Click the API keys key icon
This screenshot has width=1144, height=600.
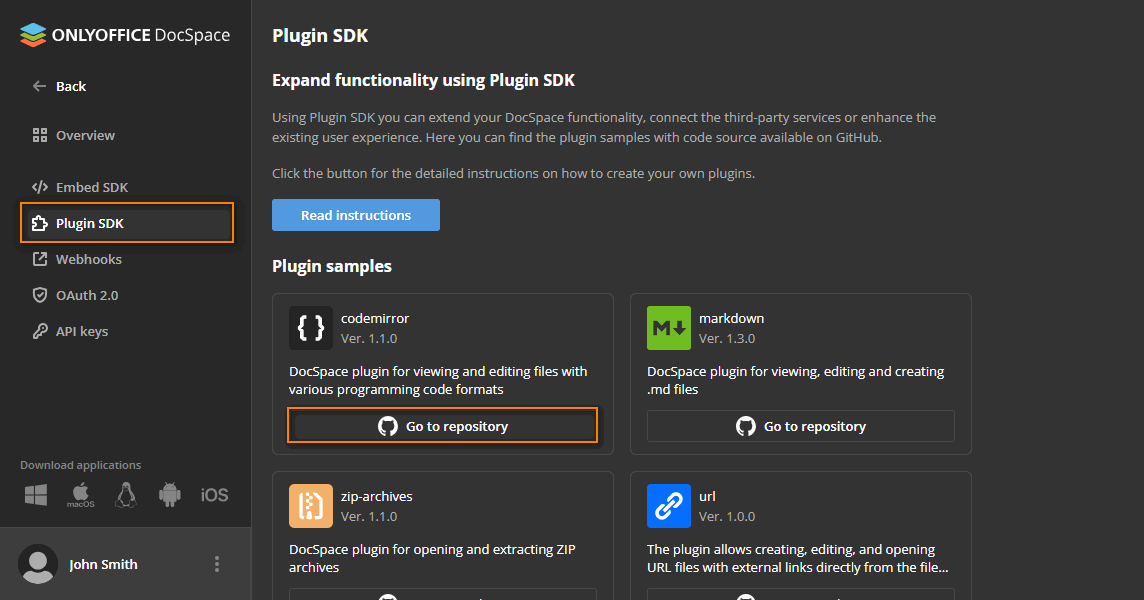[x=40, y=331]
